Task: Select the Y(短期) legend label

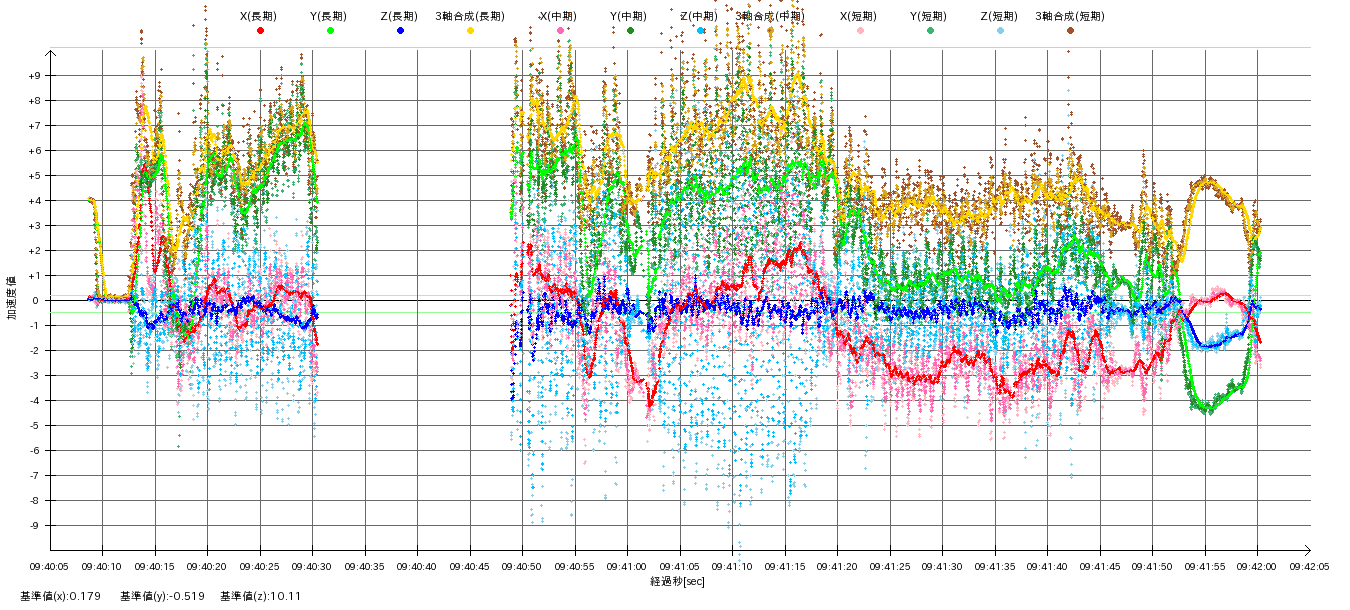Action: click(x=928, y=16)
